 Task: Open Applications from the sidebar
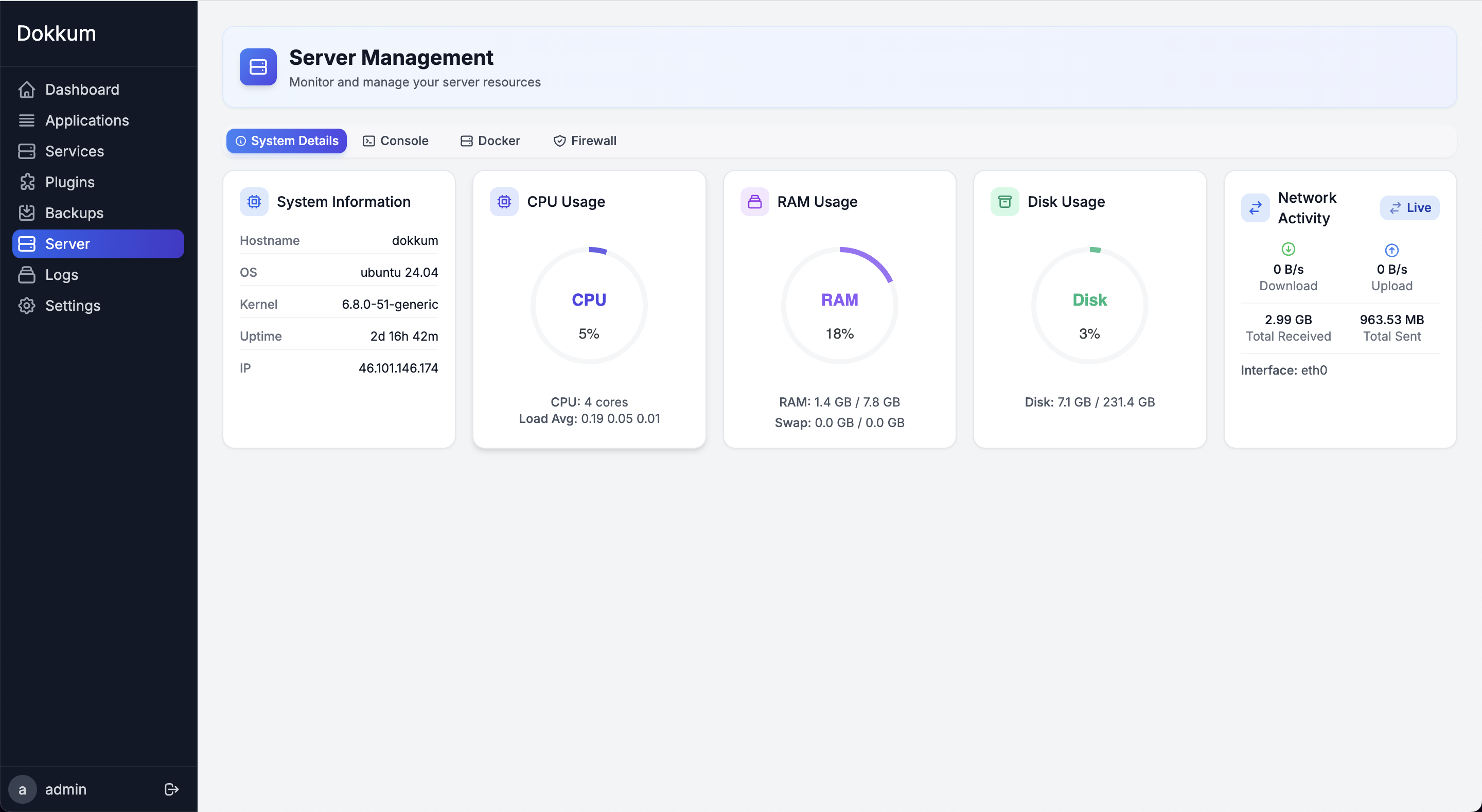click(87, 120)
